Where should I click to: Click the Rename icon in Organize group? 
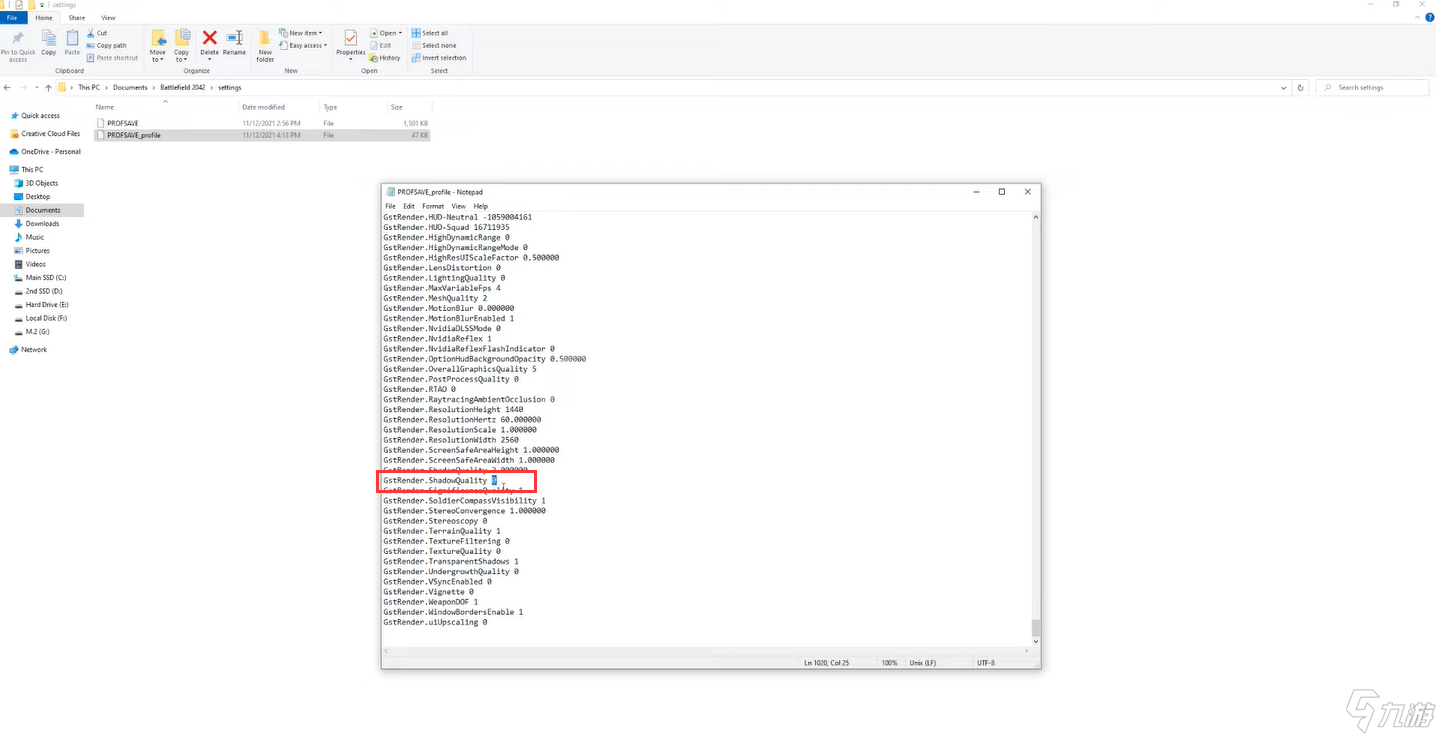(234, 38)
